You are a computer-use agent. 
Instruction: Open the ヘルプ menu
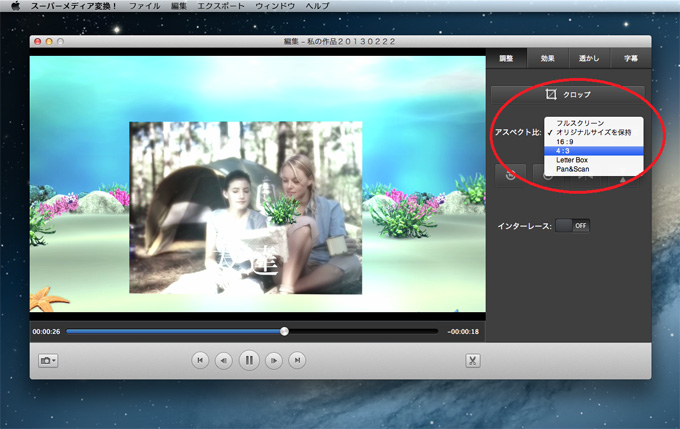(317, 6)
